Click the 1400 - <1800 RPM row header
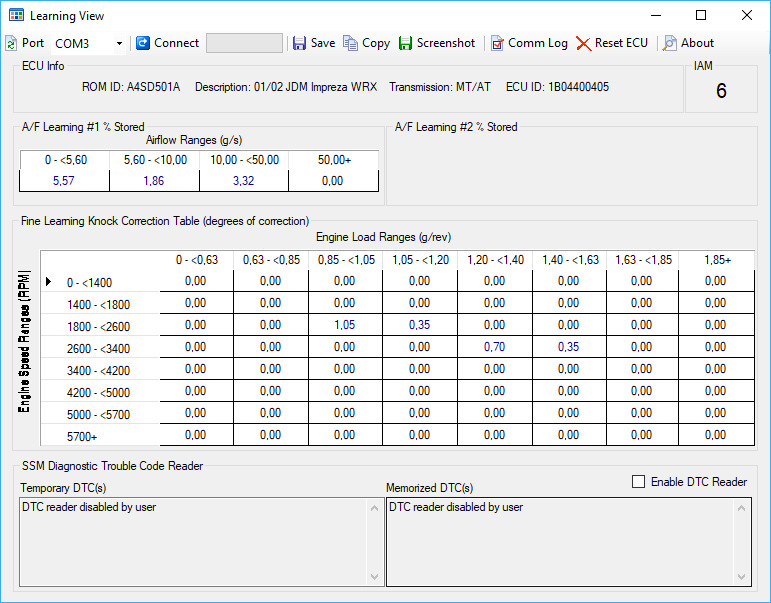Viewport: 771px width, 603px height. (98, 305)
